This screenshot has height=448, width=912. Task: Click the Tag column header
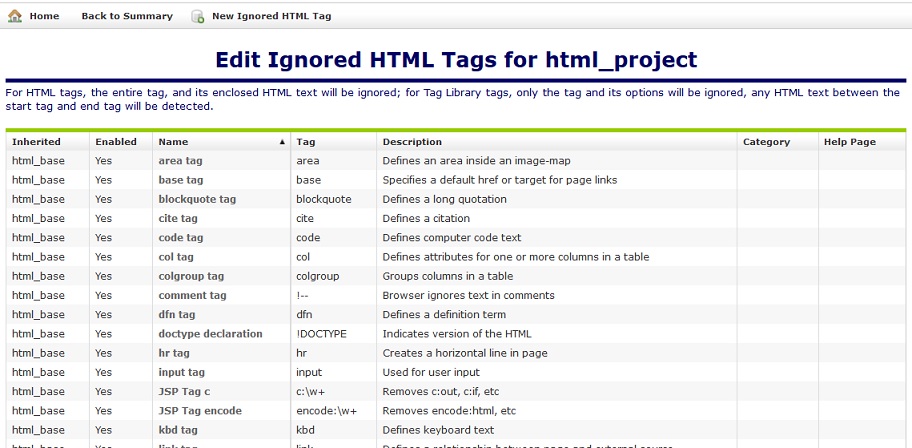click(x=306, y=142)
